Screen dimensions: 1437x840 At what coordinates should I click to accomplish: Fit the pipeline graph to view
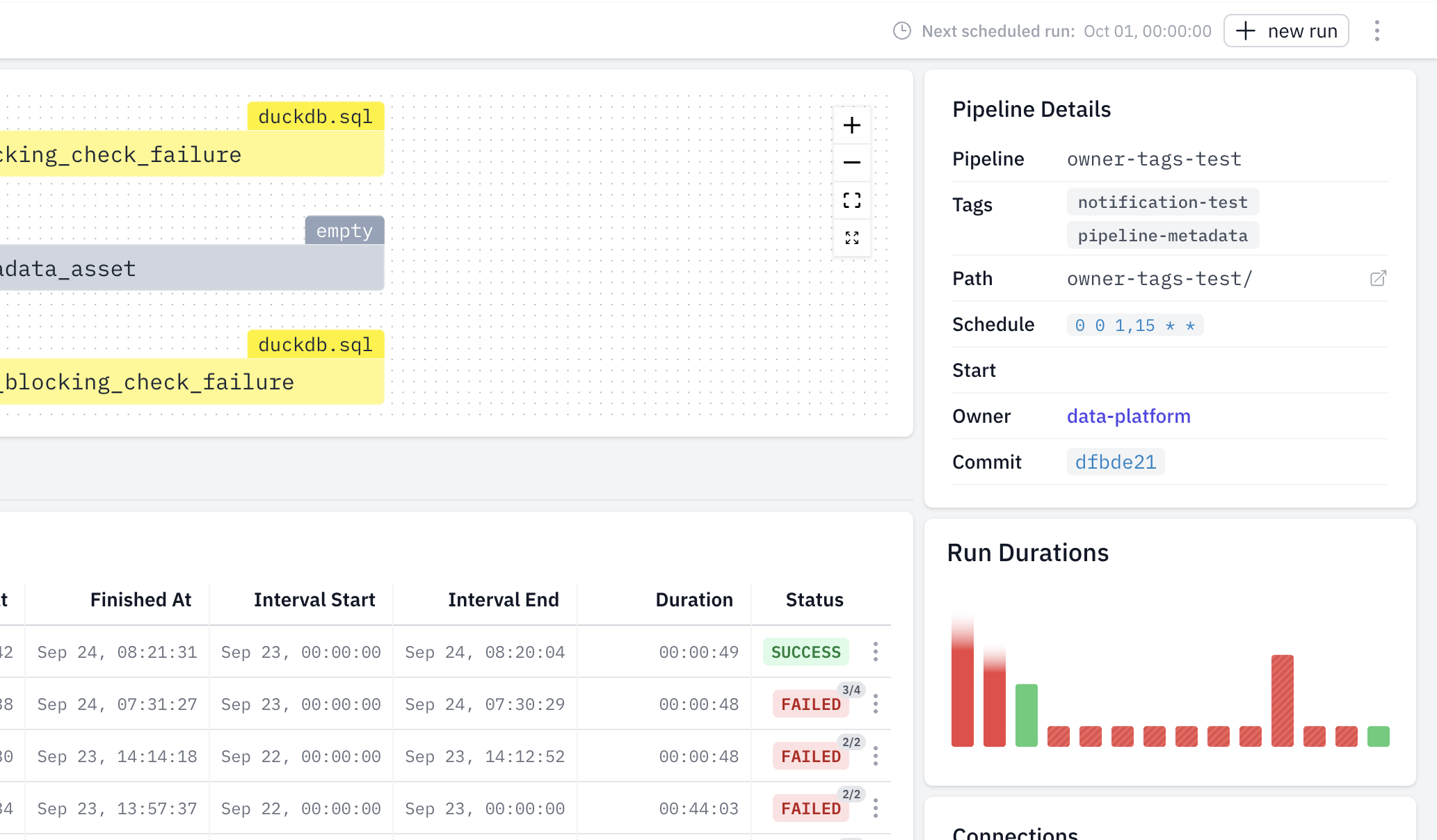[x=852, y=200]
